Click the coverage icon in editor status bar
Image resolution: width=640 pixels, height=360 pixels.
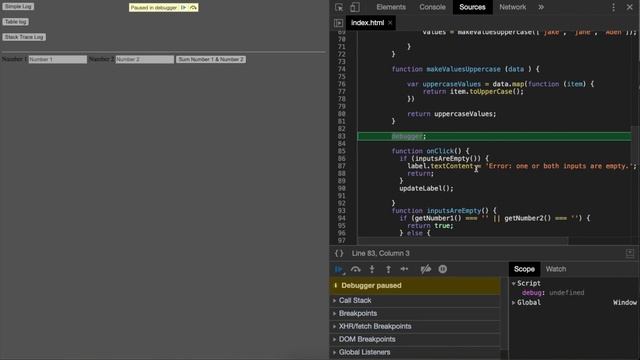pyautogui.click(x=630, y=253)
